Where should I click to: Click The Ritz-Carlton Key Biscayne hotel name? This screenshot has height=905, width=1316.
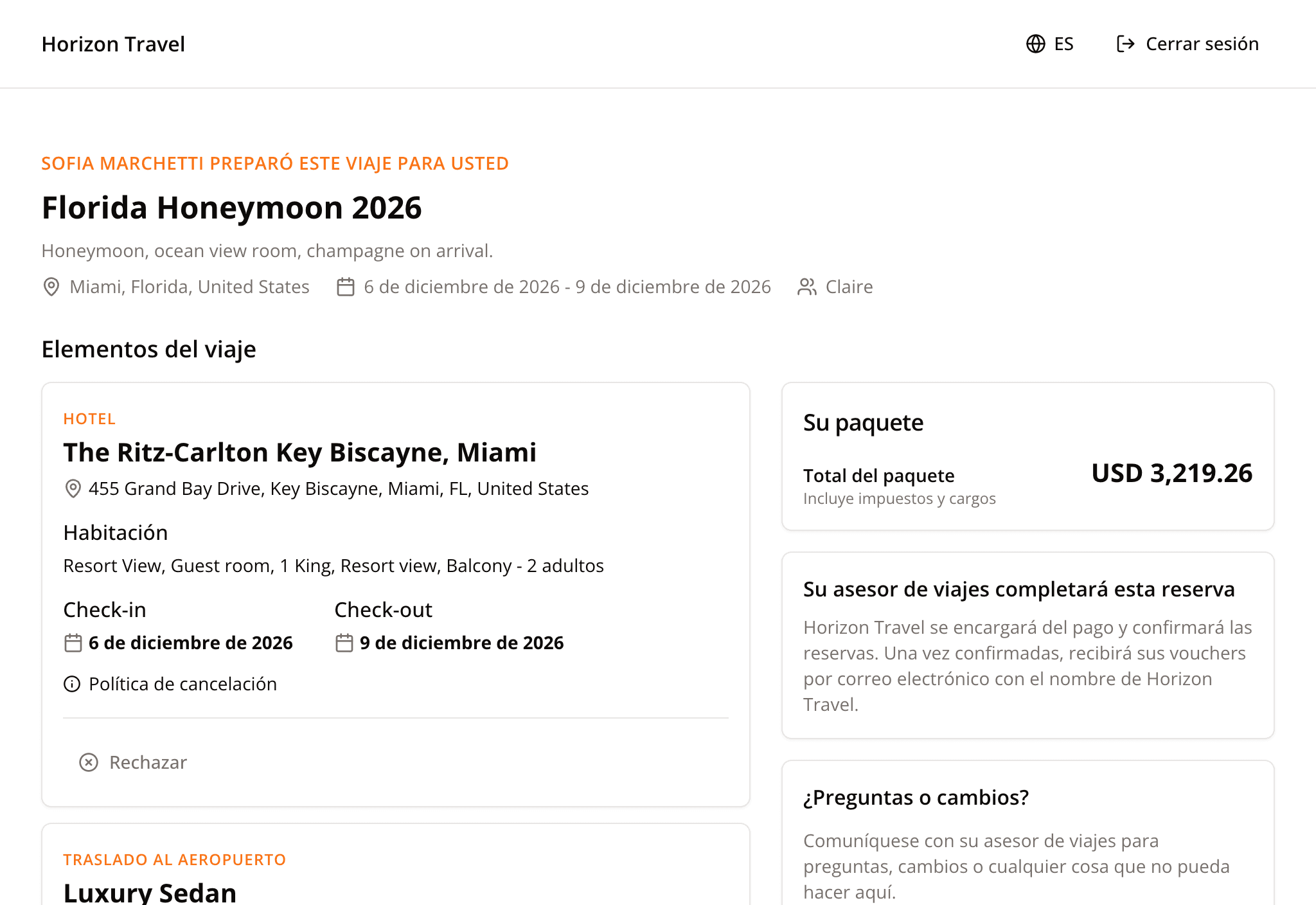tap(300, 452)
